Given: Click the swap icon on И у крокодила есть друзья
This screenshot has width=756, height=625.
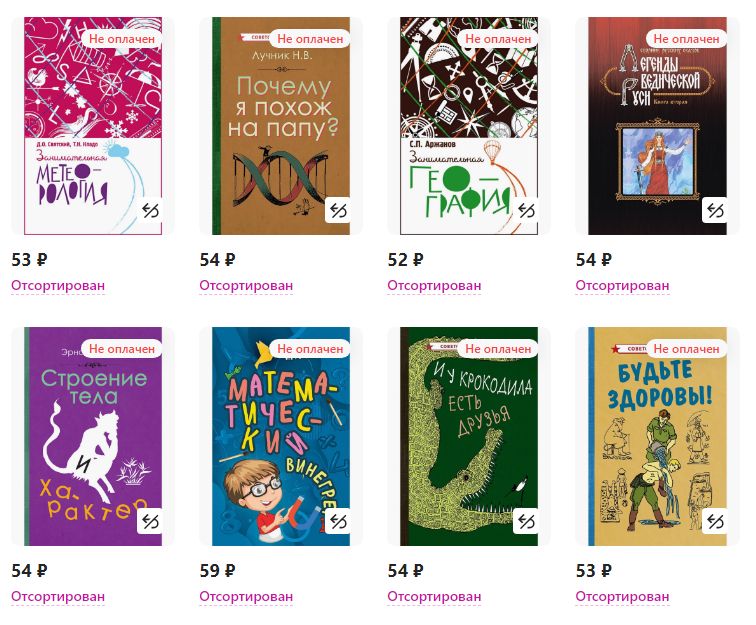Looking at the screenshot, I should tap(526, 521).
